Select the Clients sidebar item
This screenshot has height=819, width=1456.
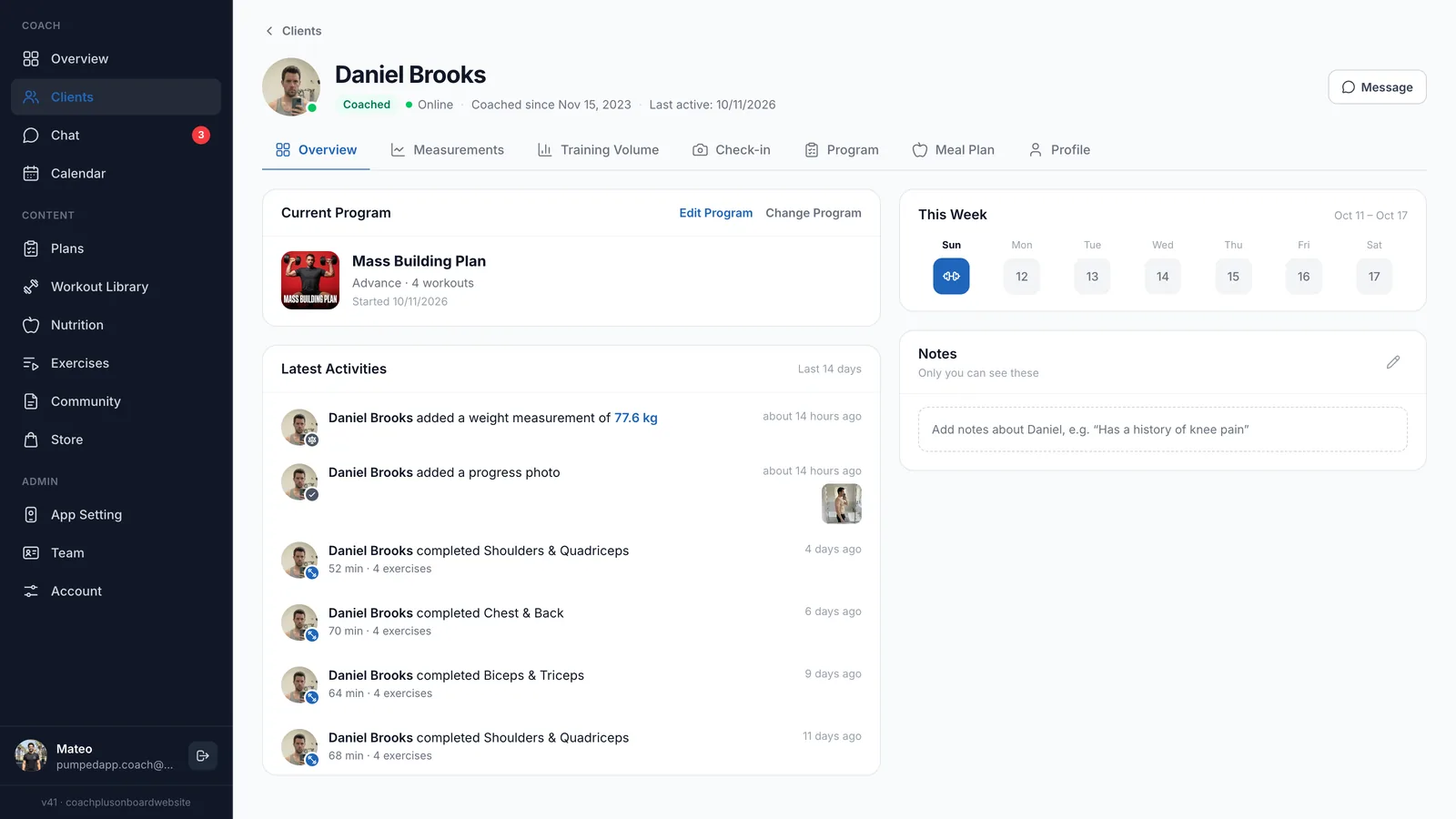[x=116, y=97]
